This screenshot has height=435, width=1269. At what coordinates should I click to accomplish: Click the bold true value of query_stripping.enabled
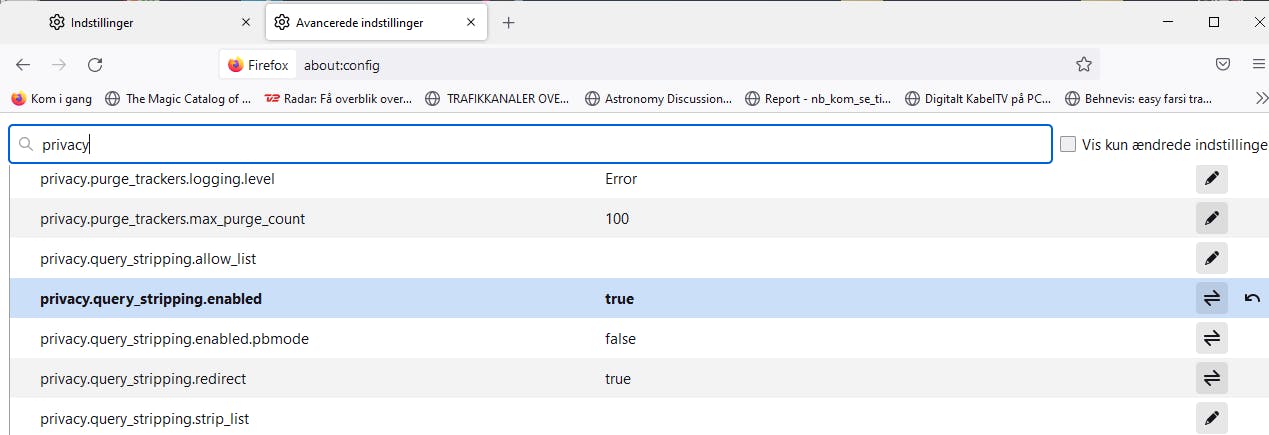(x=619, y=298)
